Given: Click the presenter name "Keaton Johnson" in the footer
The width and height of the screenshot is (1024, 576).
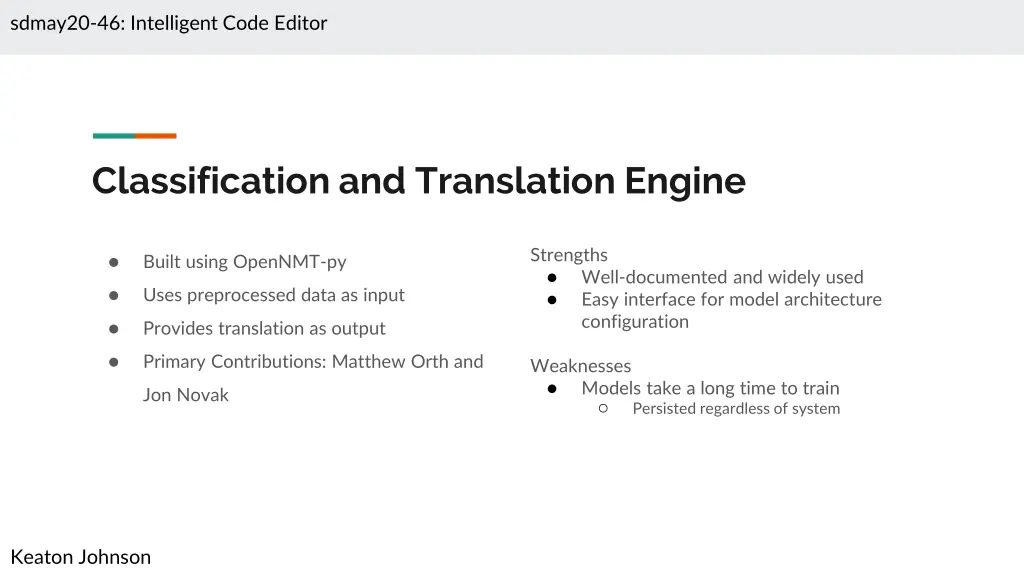Looking at the screenshot, I should [81, 557].
